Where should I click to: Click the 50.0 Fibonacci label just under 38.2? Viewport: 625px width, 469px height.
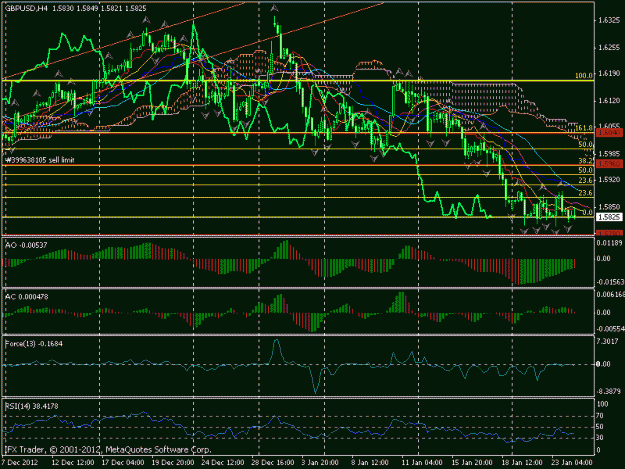pyautogui.click(x=586, y=170)
